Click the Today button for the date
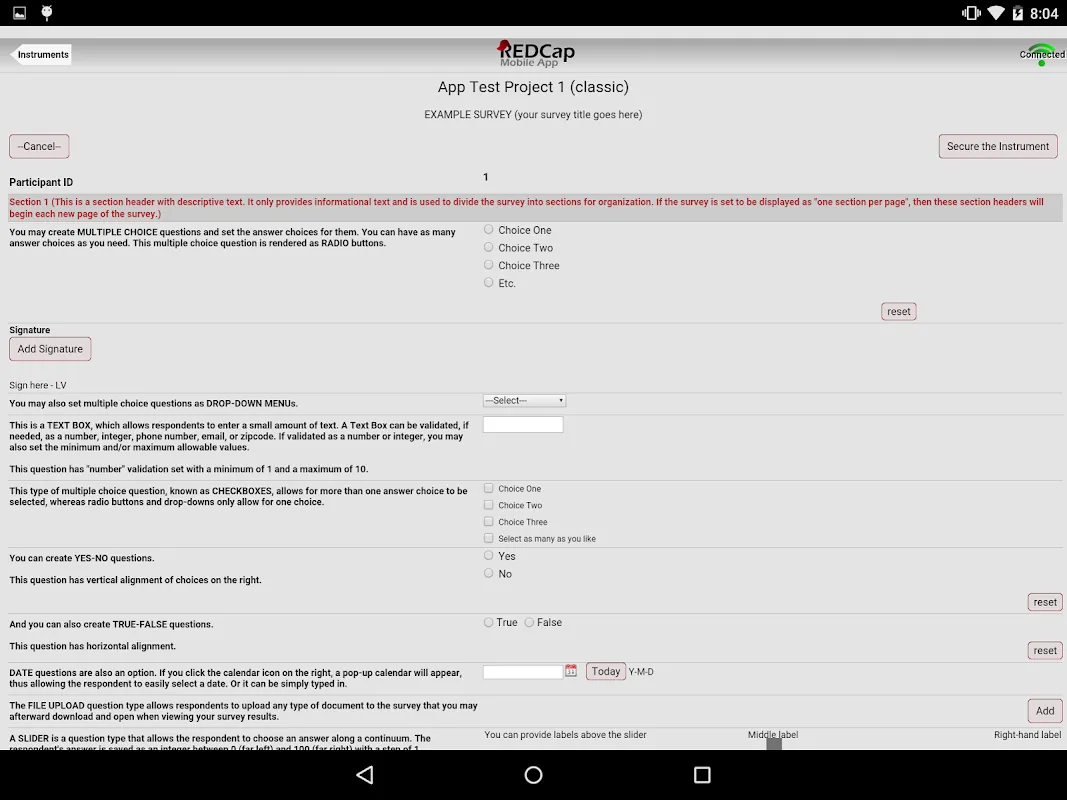 coord(606,672)
